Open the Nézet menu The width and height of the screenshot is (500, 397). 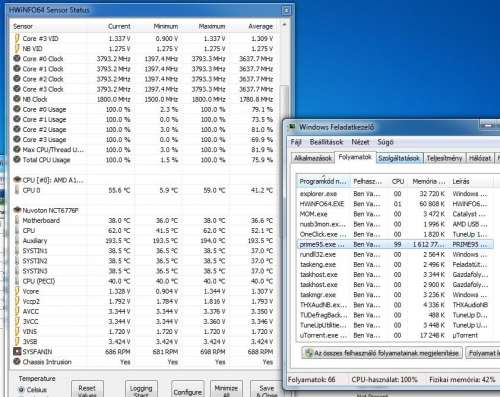click(360, 142)
